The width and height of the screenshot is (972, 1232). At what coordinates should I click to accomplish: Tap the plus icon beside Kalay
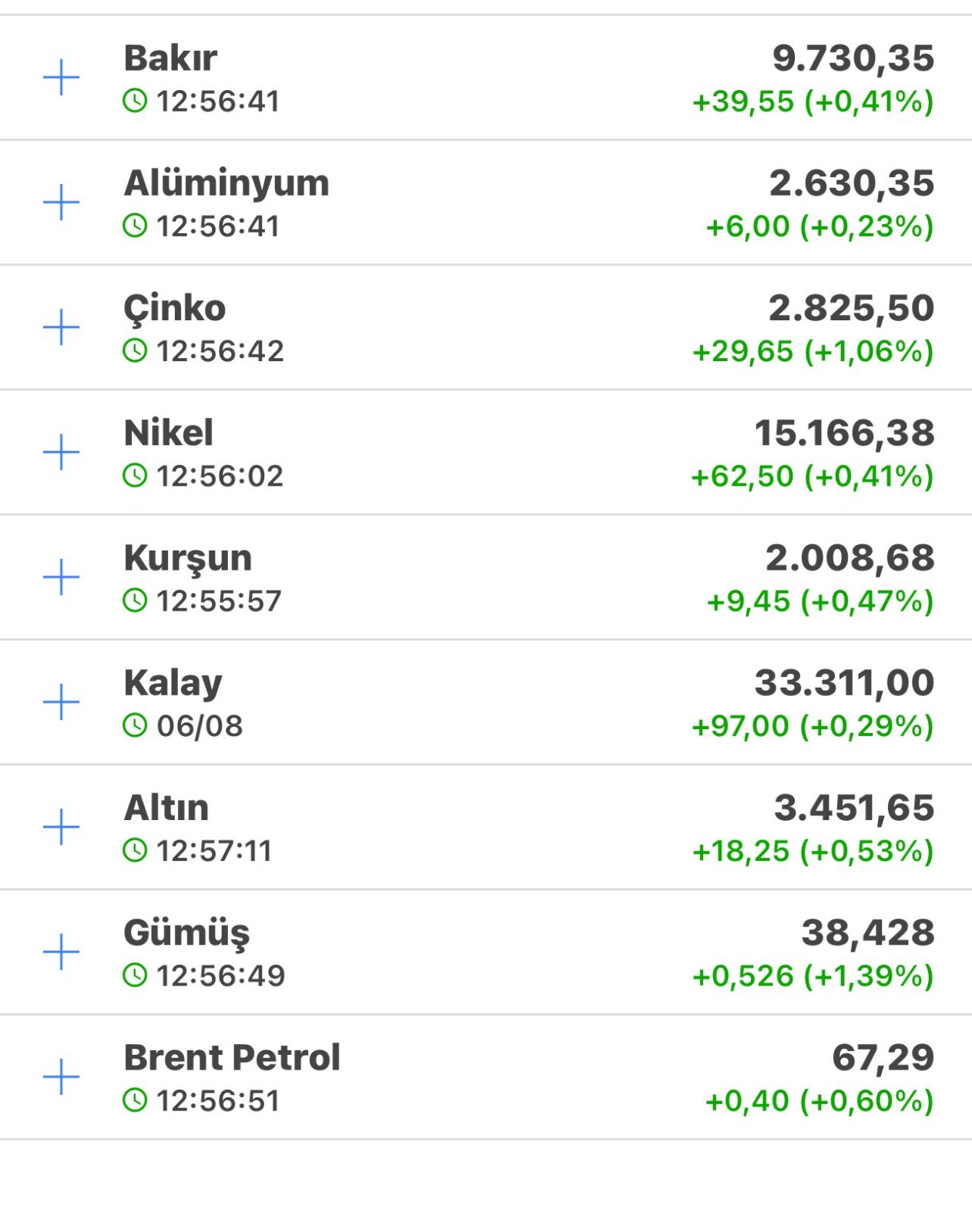pyautogui.click(x=61, y=702)
